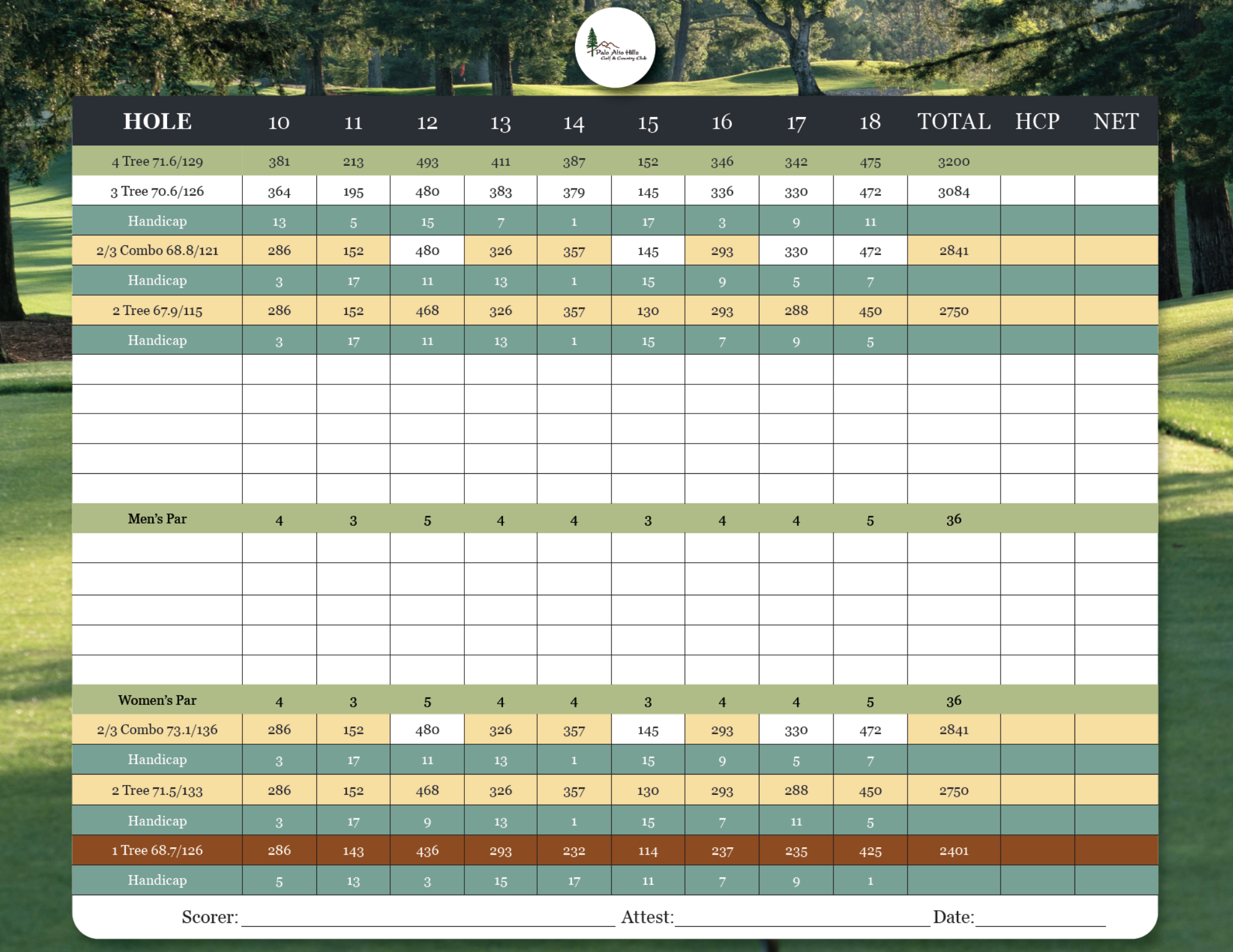Click the '4 Tree 71.6/129' row label

point(157,161)
